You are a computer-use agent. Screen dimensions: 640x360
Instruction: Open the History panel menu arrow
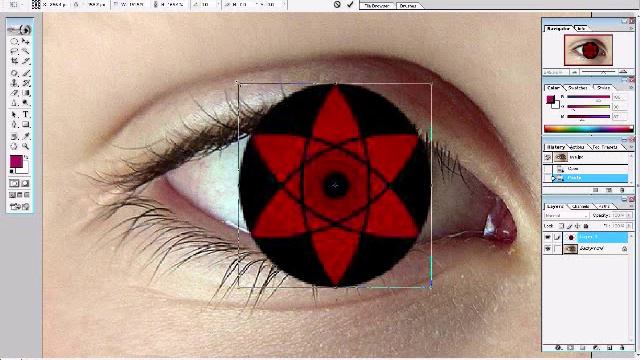tap(631, 147)
